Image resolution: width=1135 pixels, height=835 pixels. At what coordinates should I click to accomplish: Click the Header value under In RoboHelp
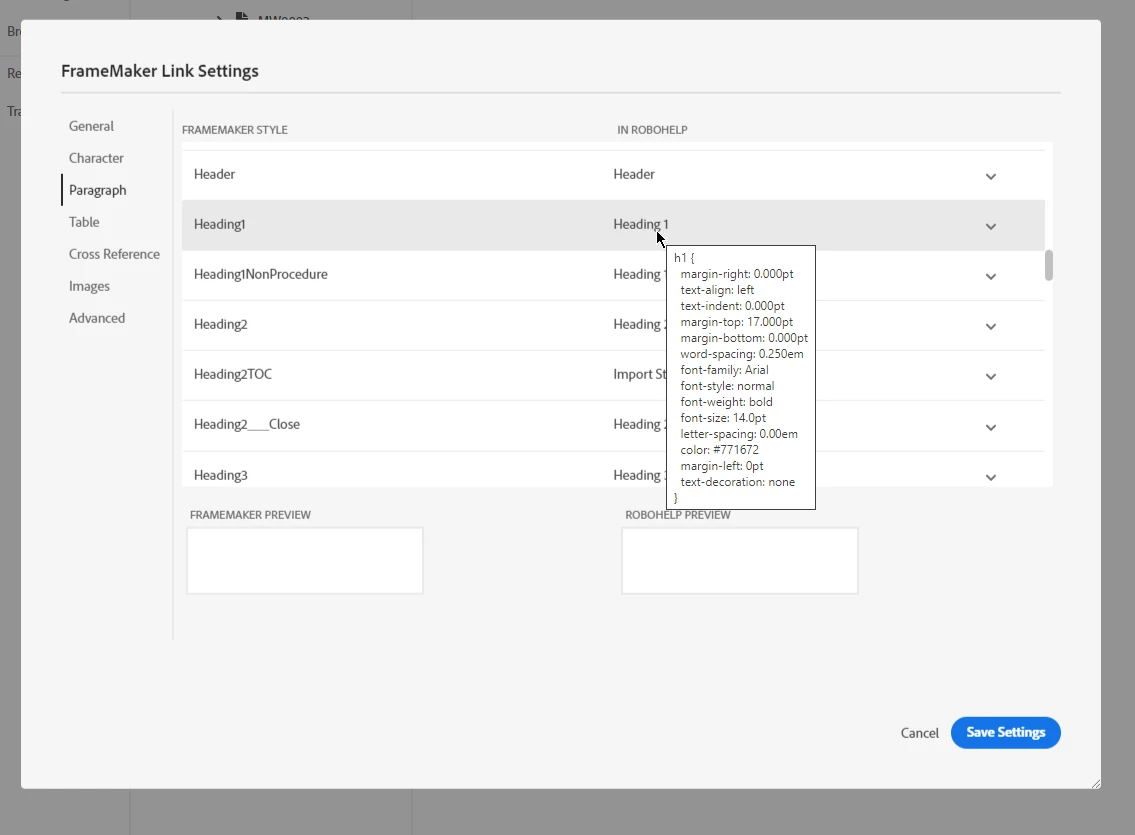coord(634,174)
